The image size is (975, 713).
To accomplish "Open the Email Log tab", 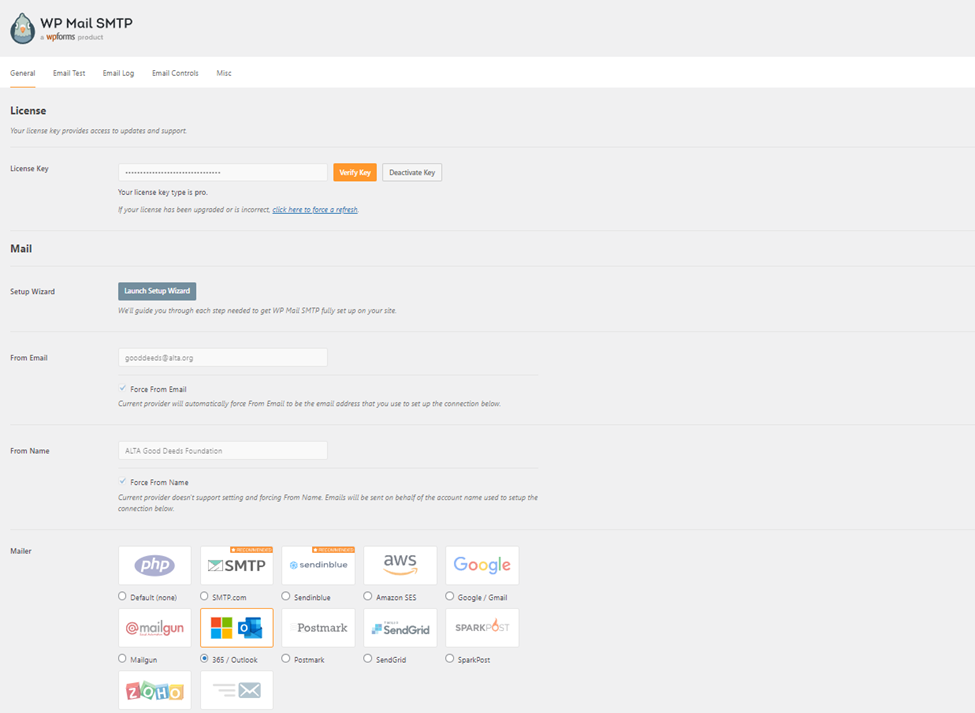I will point(118,73).
